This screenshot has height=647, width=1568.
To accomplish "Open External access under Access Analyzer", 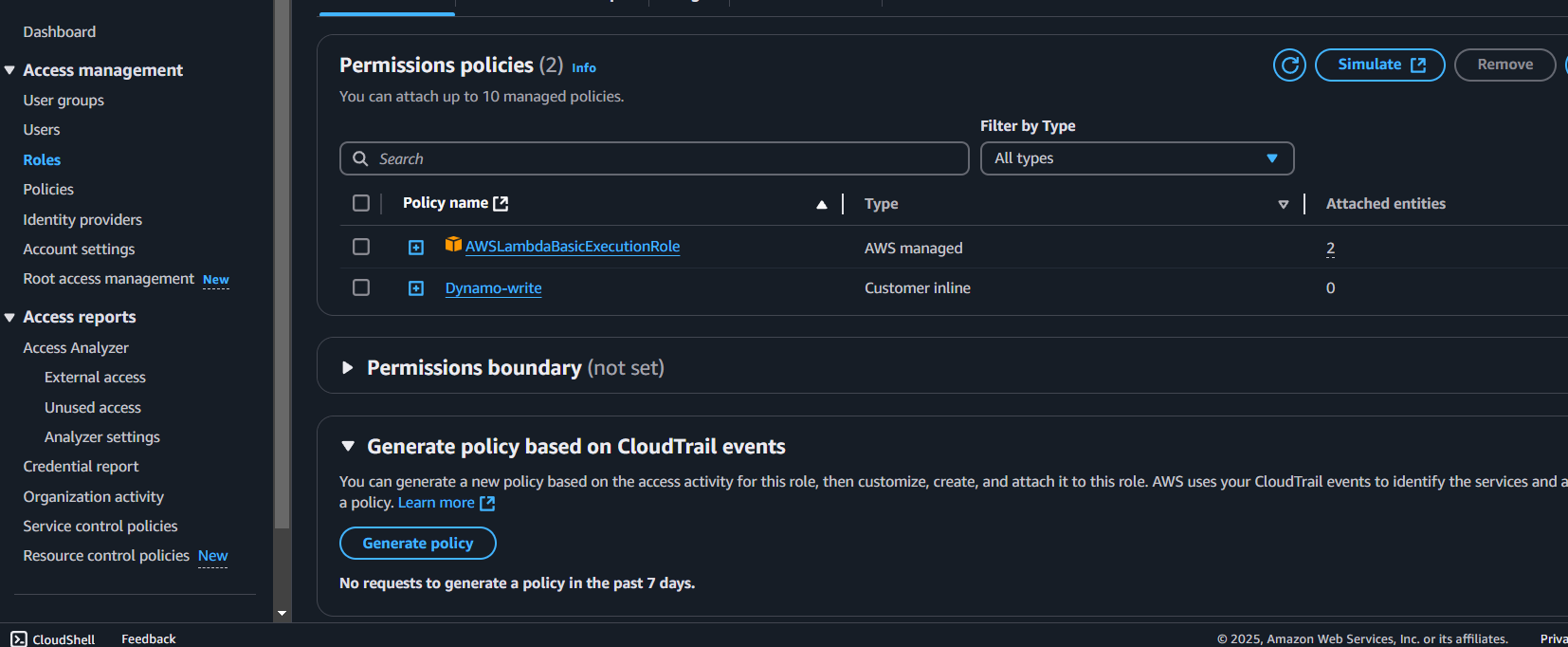I will pyautogui.click(x=95, y=377).
